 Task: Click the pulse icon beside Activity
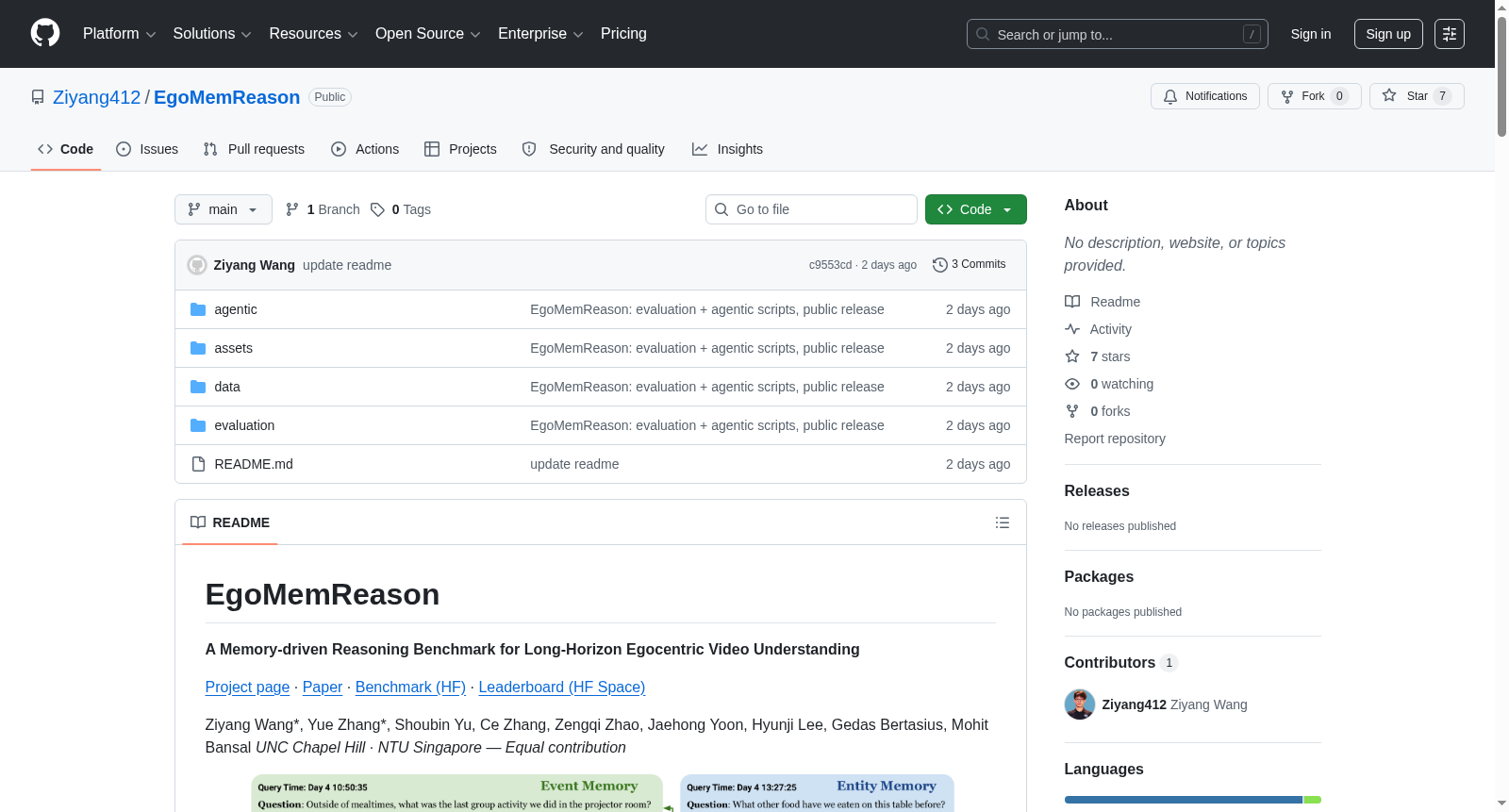[x=1072, y=329]
